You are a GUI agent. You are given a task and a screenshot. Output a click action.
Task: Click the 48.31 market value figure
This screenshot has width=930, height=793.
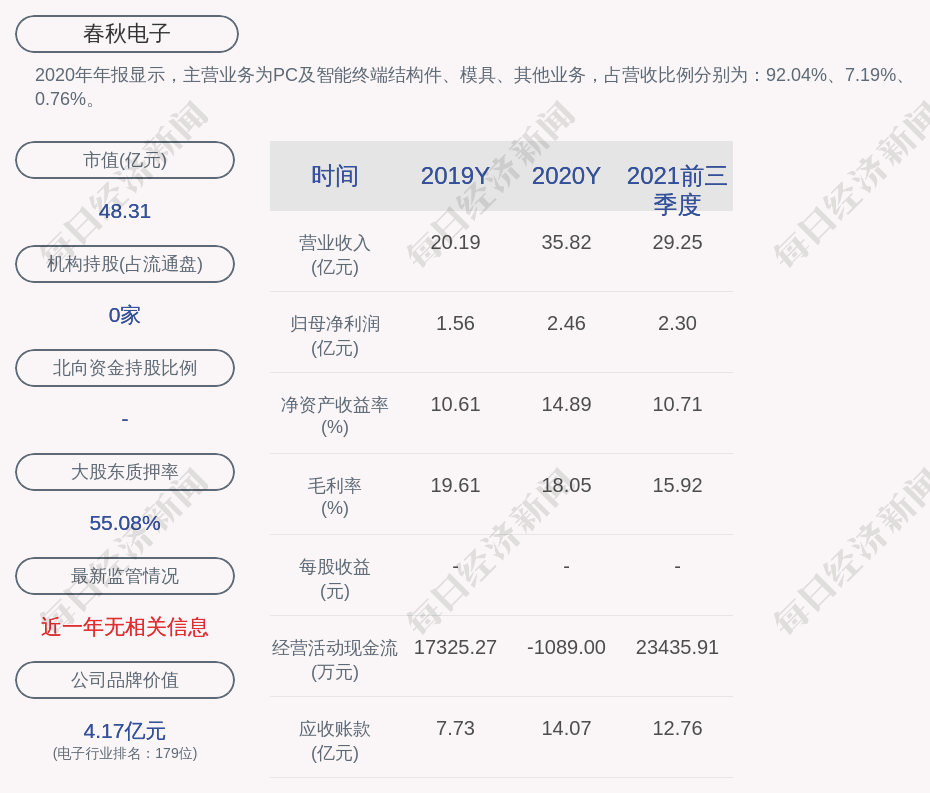(125, 211)
